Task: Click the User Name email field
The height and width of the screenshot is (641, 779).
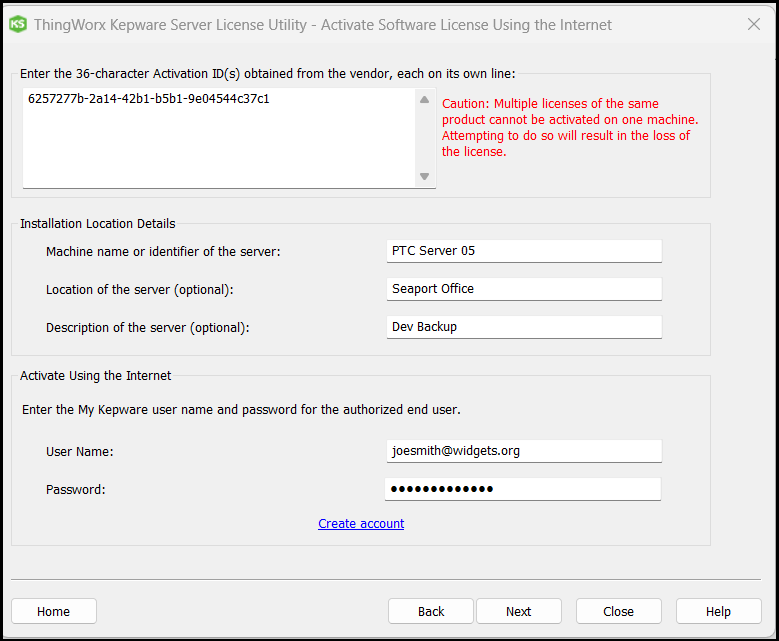Action: click(524, 451)
